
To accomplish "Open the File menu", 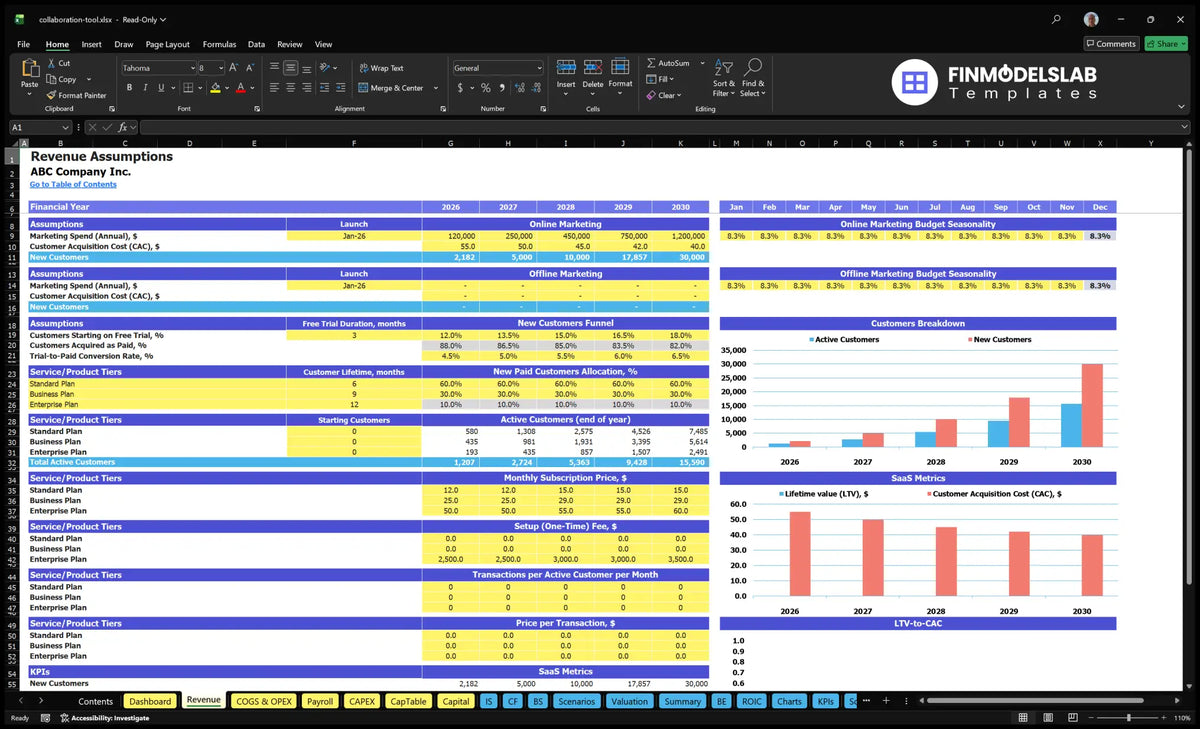I will [23, 44].
